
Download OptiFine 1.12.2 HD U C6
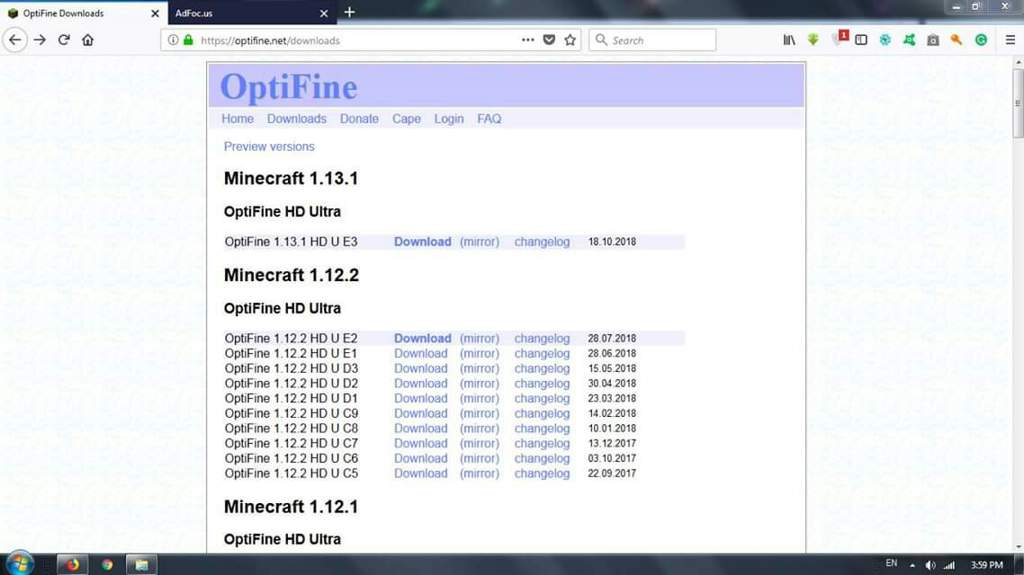[421, 459]
